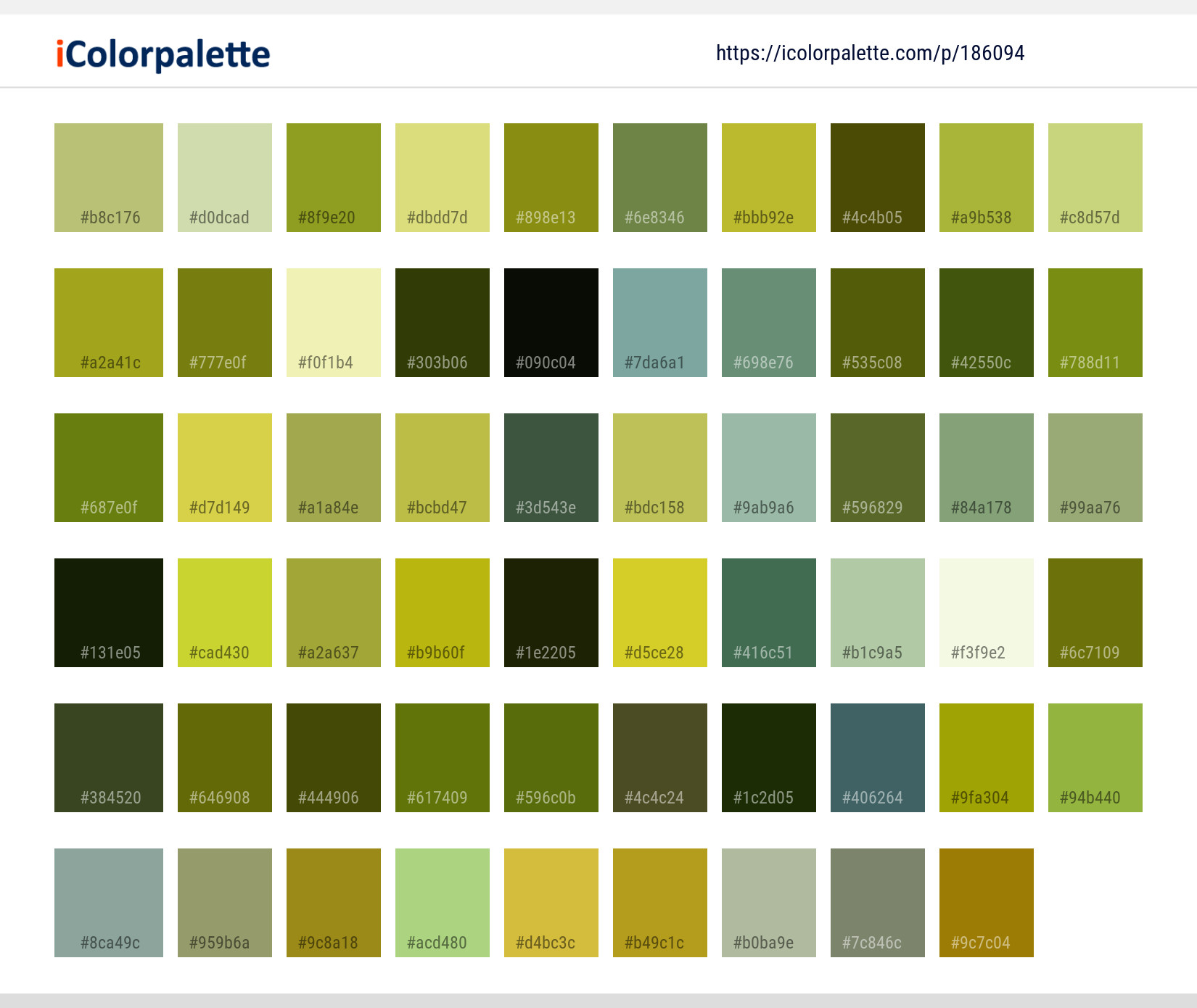Click the #a2a637 swatch
1197x1008 pixels.
click(x=334, y=613)
